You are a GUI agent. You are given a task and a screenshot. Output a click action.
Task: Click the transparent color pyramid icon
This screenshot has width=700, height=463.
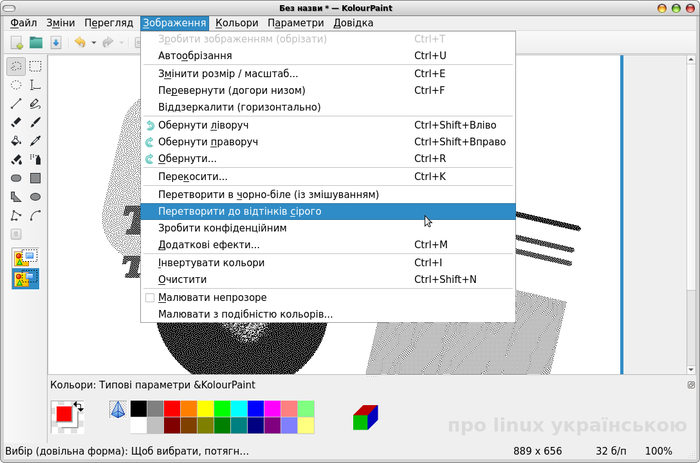[118, 409]
